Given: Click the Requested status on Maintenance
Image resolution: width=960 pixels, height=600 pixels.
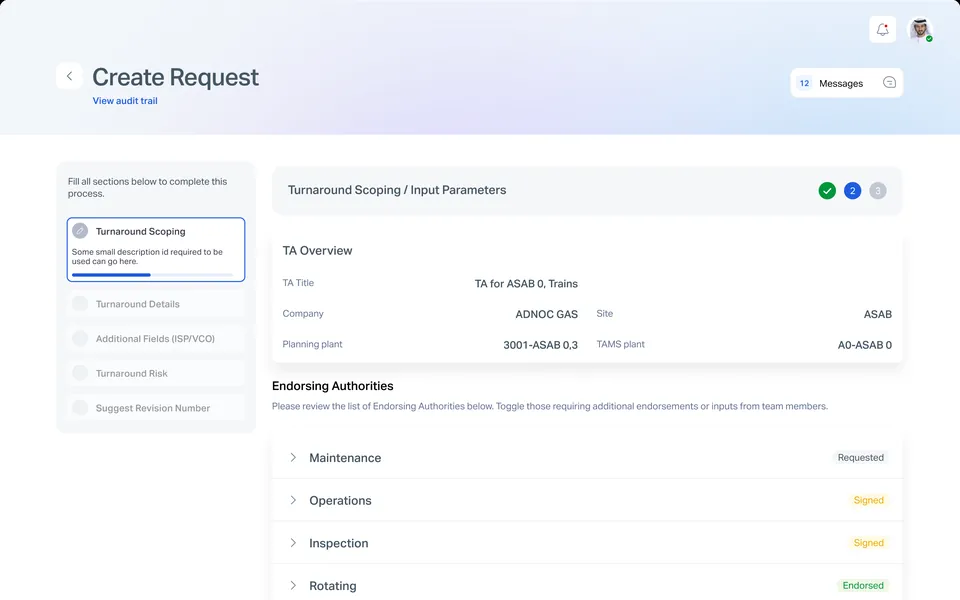Looking at the screenshot, I should click(x=860, y=457).
